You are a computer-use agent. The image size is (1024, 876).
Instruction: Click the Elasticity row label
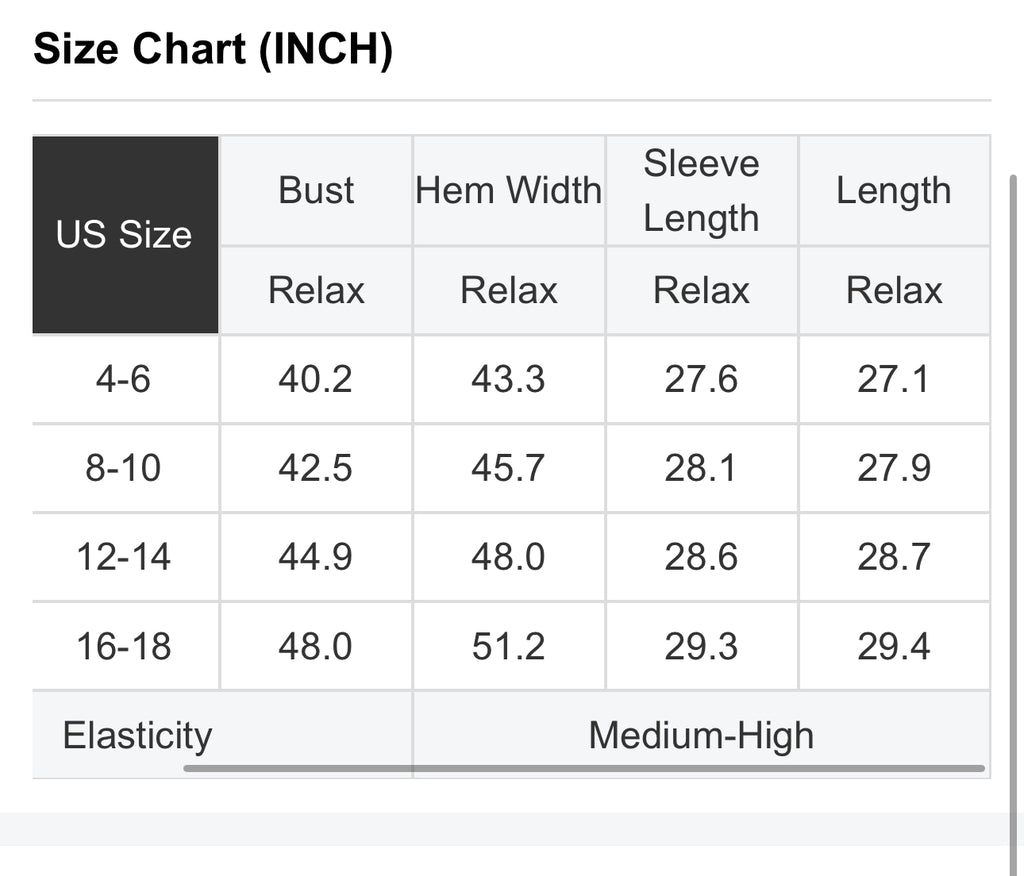(138, 735)
